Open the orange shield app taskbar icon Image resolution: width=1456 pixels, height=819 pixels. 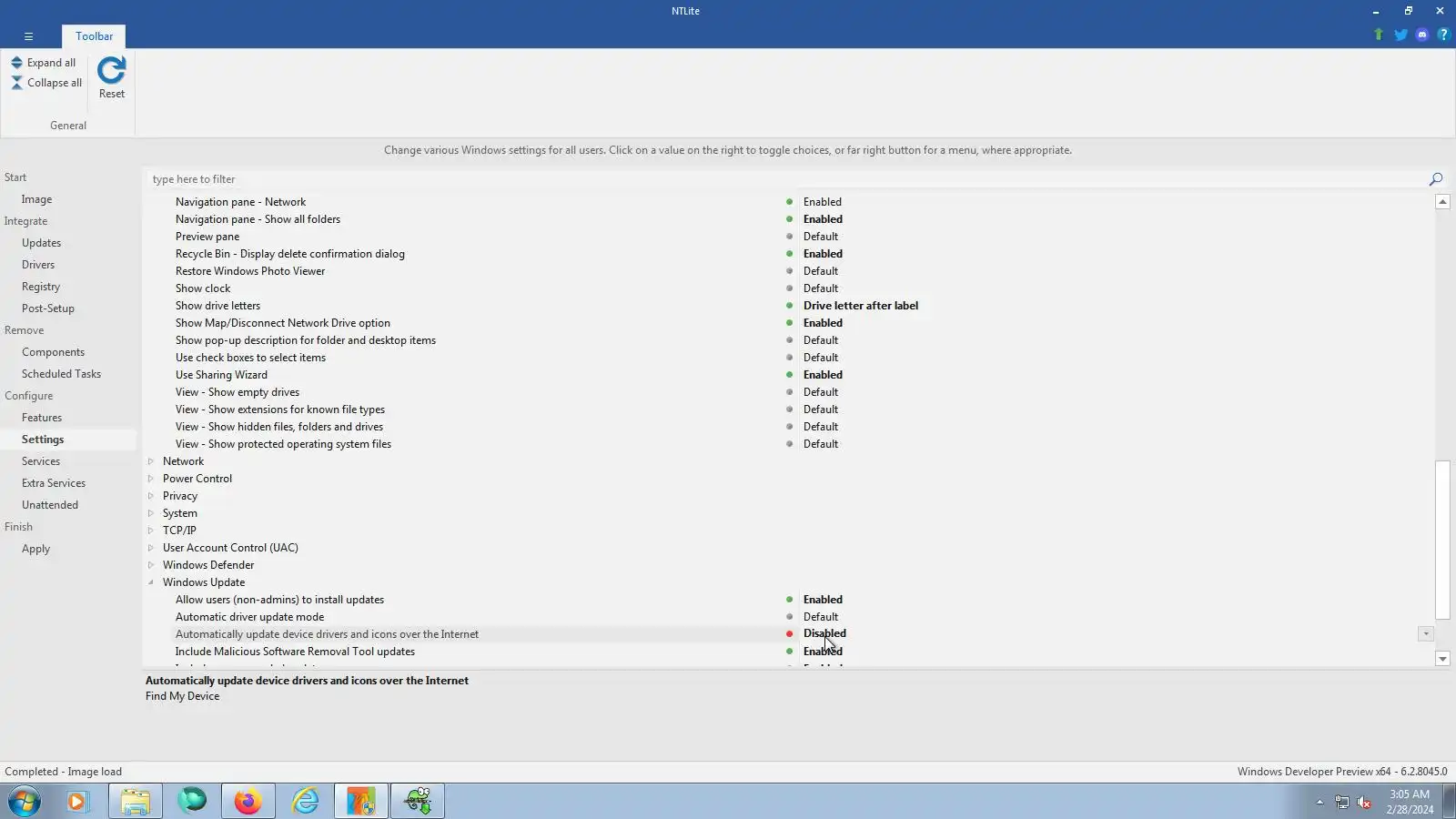point(361,802)
